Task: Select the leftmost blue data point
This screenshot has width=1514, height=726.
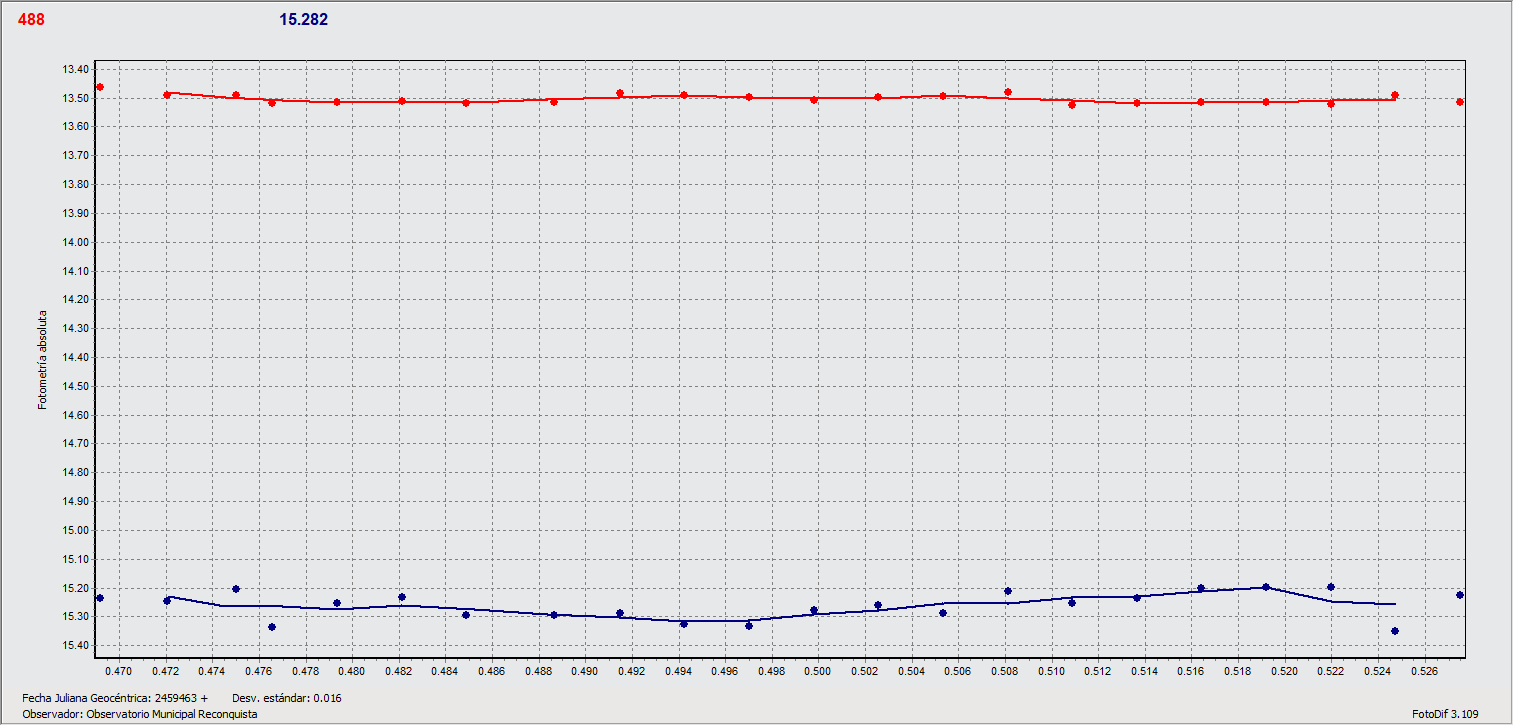Action: click(99, 598)
